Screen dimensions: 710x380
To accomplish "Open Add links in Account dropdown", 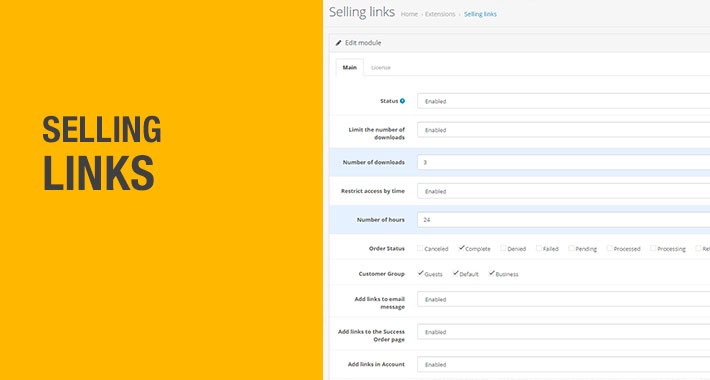I will point(563,365).
